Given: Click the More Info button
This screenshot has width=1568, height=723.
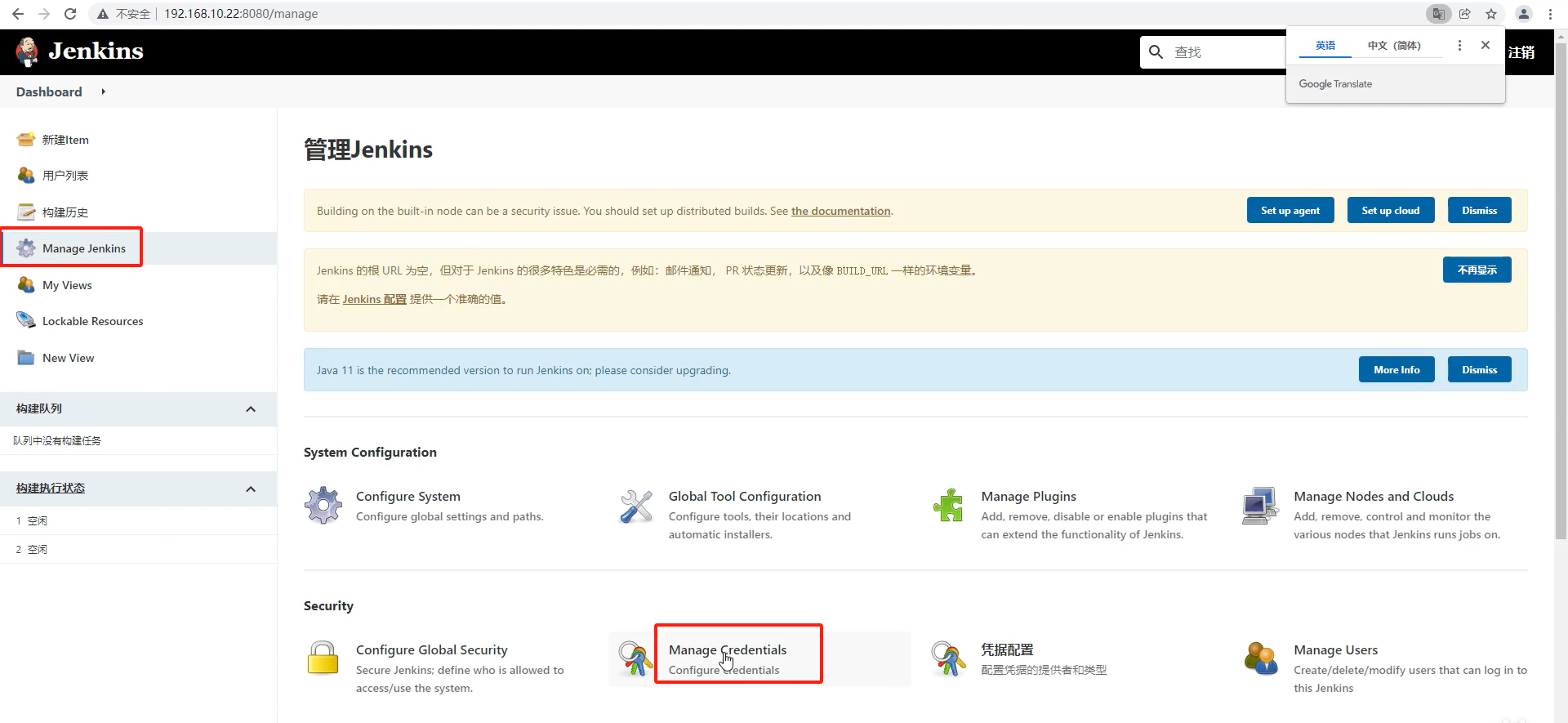Looking at the screenshot, I should pyautogui.click(x=1396, y=369).
